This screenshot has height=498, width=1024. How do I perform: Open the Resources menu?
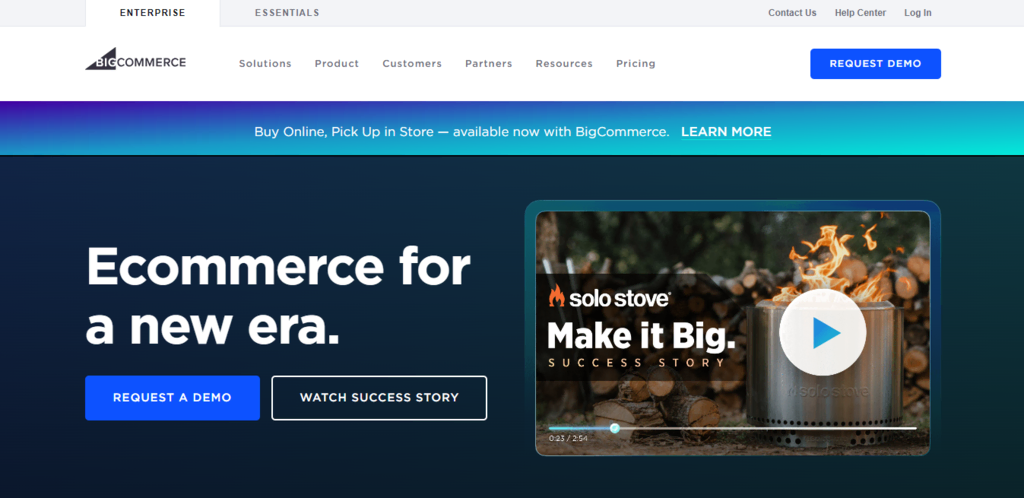564,63
